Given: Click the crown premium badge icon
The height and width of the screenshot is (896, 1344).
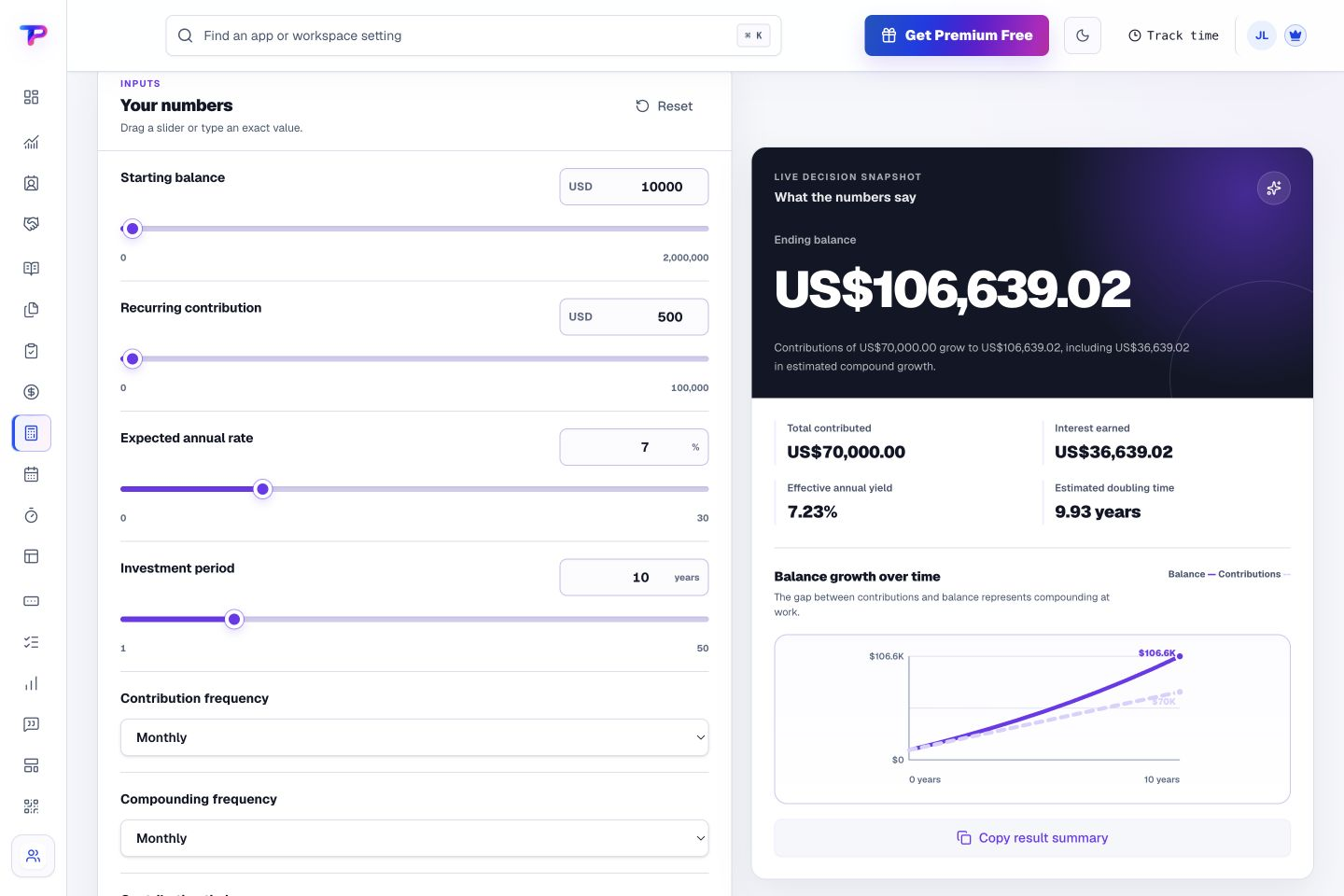Looking at the screenshot, I should tap(1295, 35).
